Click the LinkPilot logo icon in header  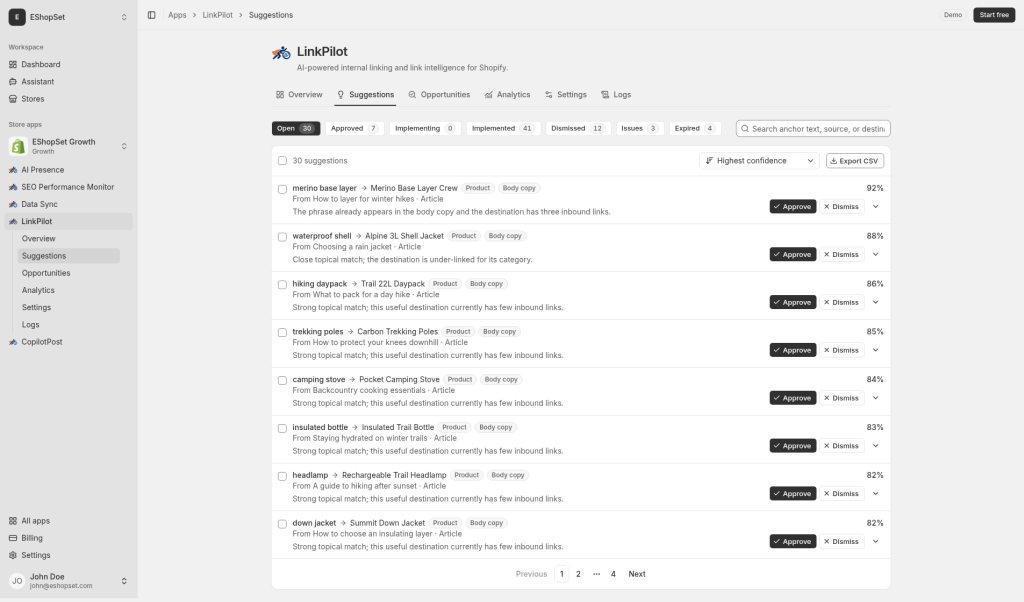[x=281, y=53]
